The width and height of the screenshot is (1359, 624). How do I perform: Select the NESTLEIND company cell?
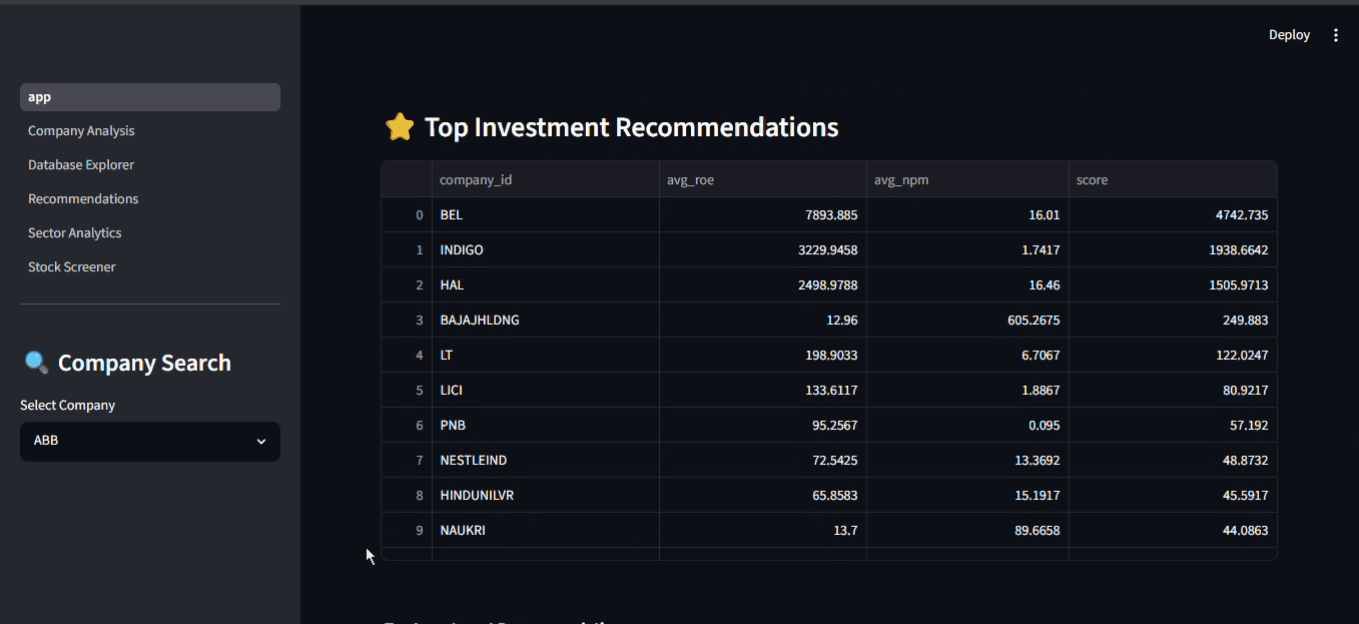pyautogui.click(x=545, y=460)
